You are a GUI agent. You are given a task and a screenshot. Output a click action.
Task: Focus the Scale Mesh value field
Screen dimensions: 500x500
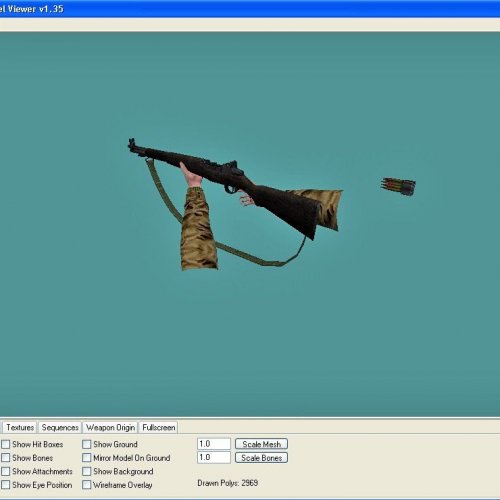[x=214, y=444]
